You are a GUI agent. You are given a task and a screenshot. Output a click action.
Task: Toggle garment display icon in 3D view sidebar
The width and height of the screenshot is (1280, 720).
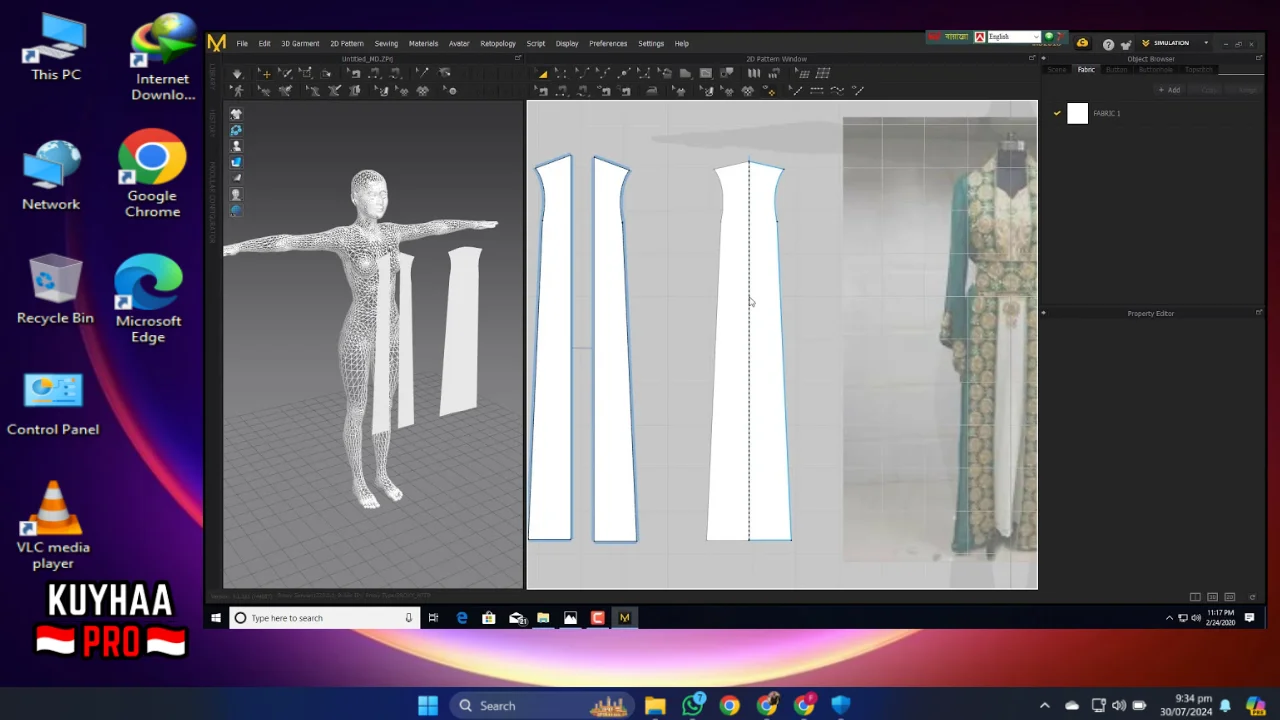pyautogui.click(x=236, y=114)
